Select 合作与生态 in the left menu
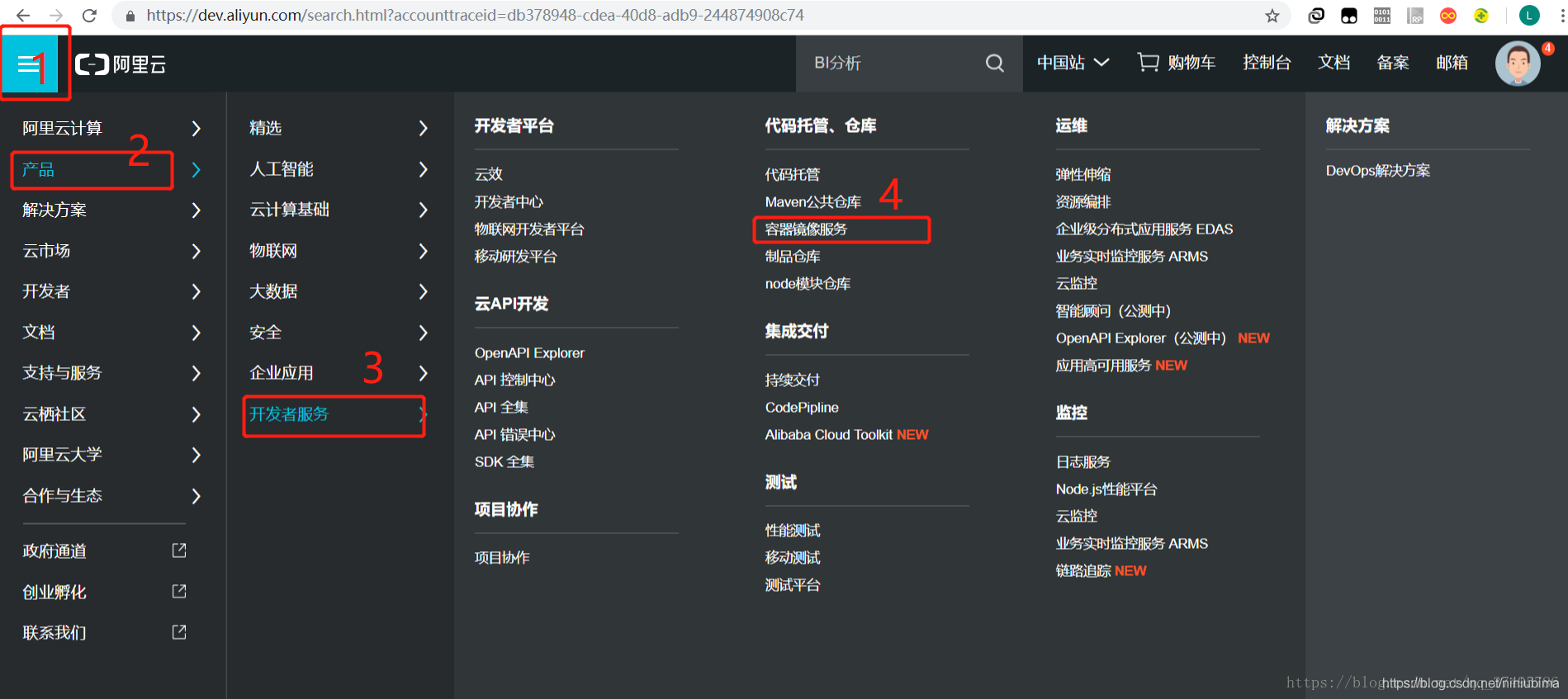Screen dimensions: 1568x699 click(x=62, y=496)
